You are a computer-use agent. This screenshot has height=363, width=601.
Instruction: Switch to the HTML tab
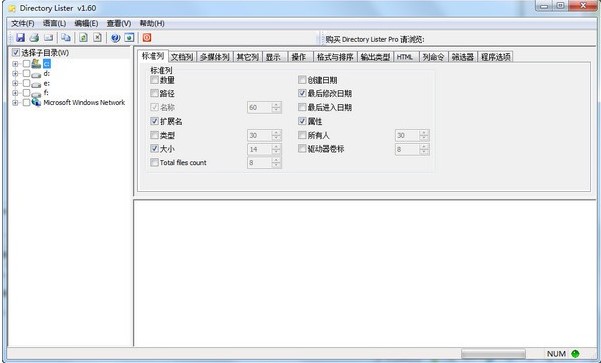(x=405, y=57)
